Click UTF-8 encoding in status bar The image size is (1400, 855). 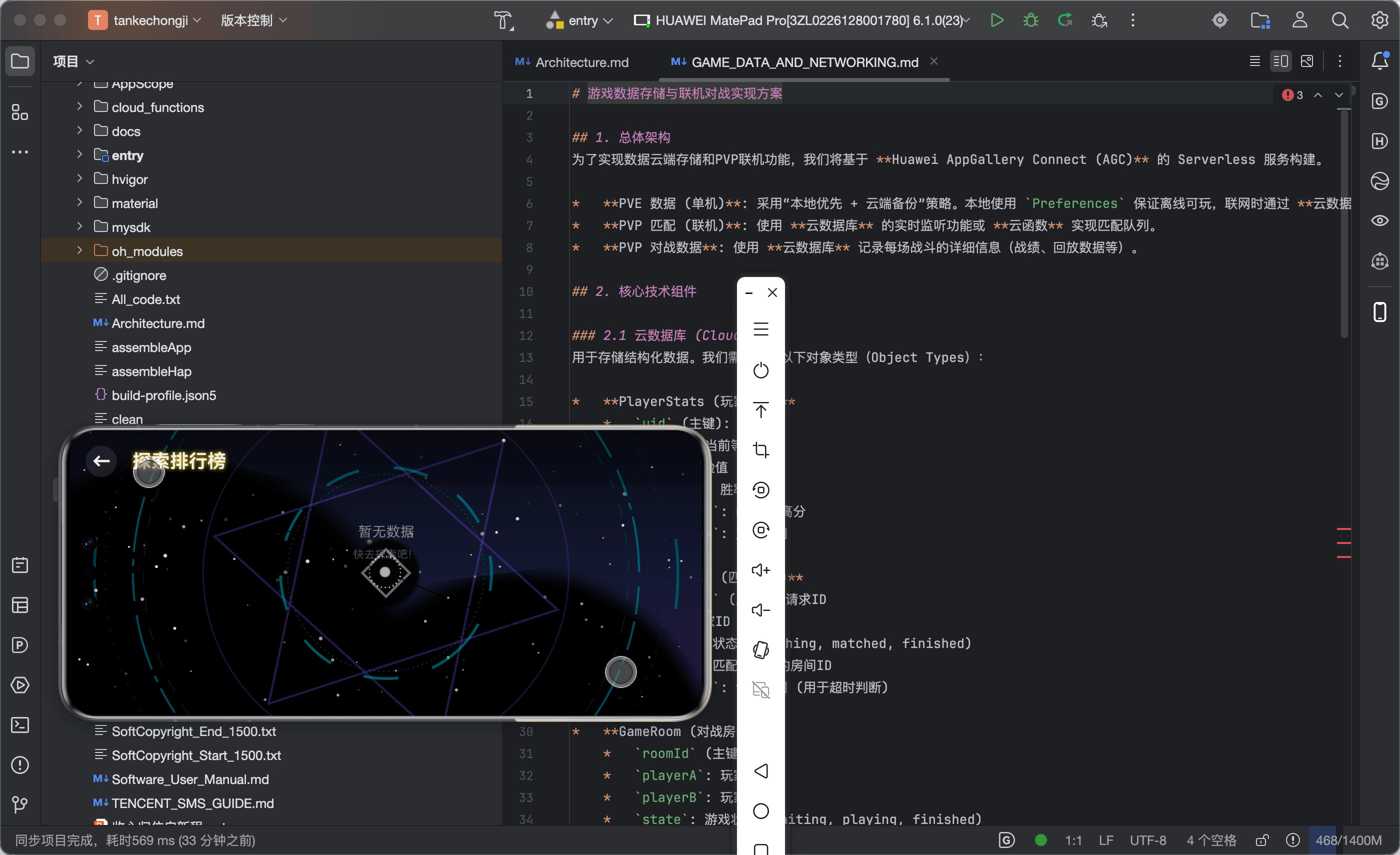pyautogui.click(x=1147, y=840)
